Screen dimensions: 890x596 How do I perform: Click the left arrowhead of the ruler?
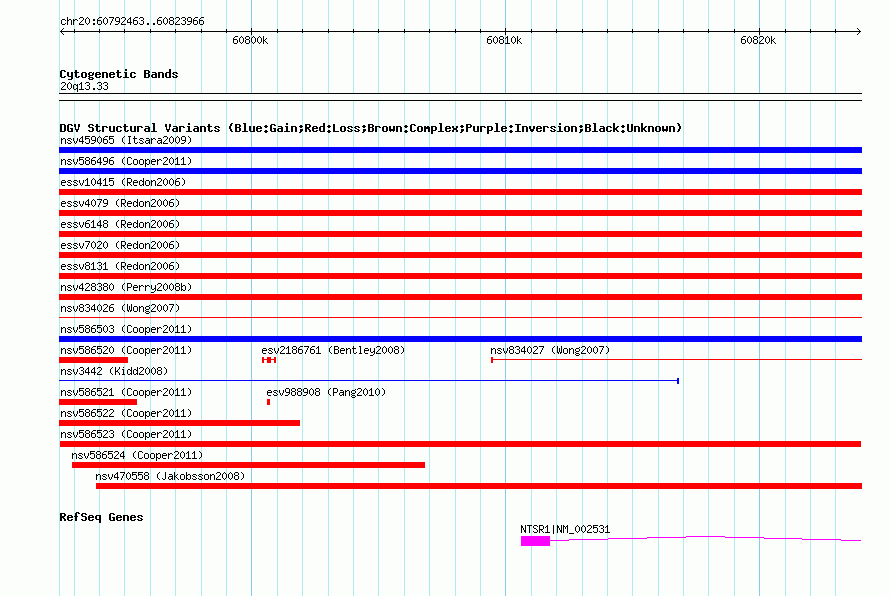(62, 32)
